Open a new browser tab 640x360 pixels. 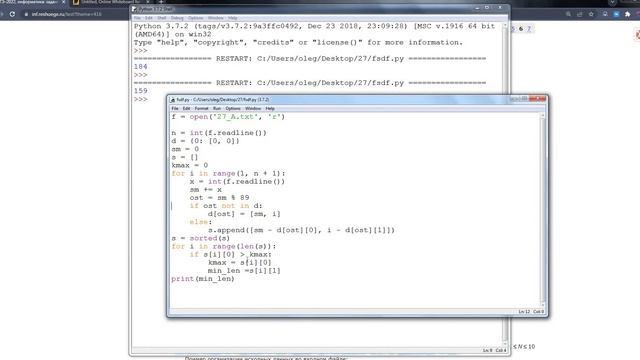(161, 2)
